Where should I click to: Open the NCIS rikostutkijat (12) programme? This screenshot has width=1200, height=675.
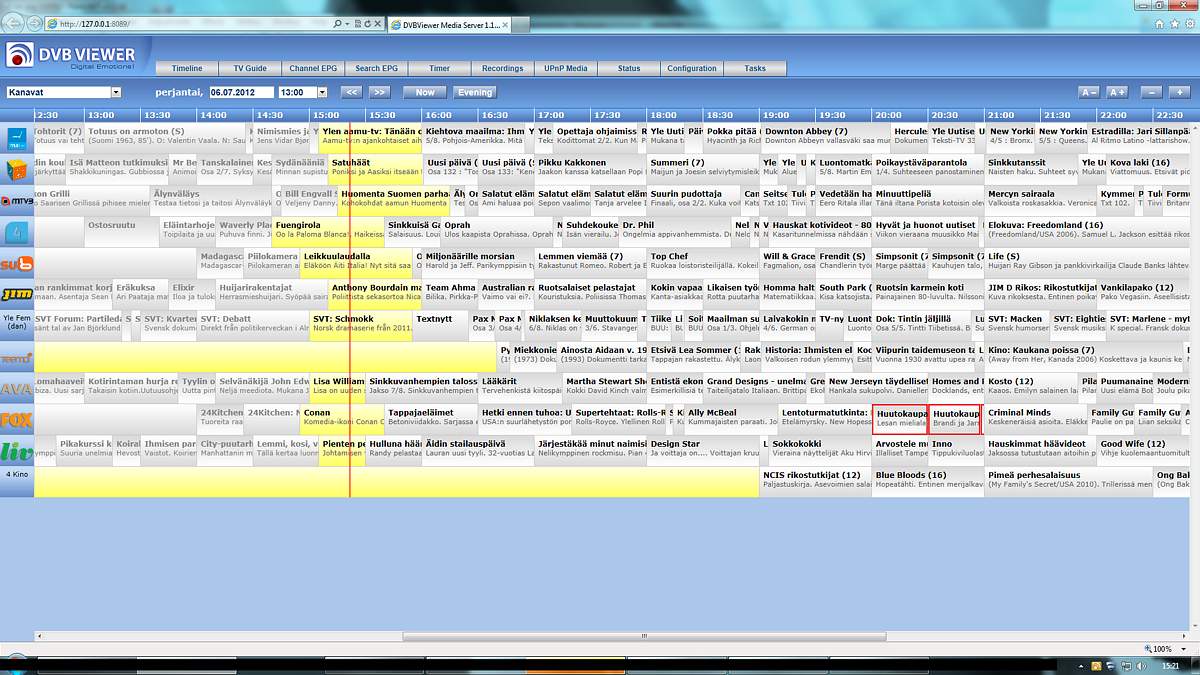pyautogui.click(x=815, y=480)
